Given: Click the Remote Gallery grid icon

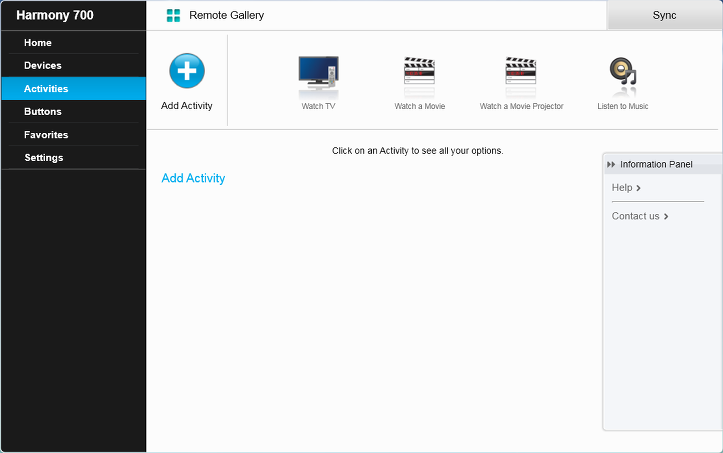Looking at the screenshot, I should 174,15.
